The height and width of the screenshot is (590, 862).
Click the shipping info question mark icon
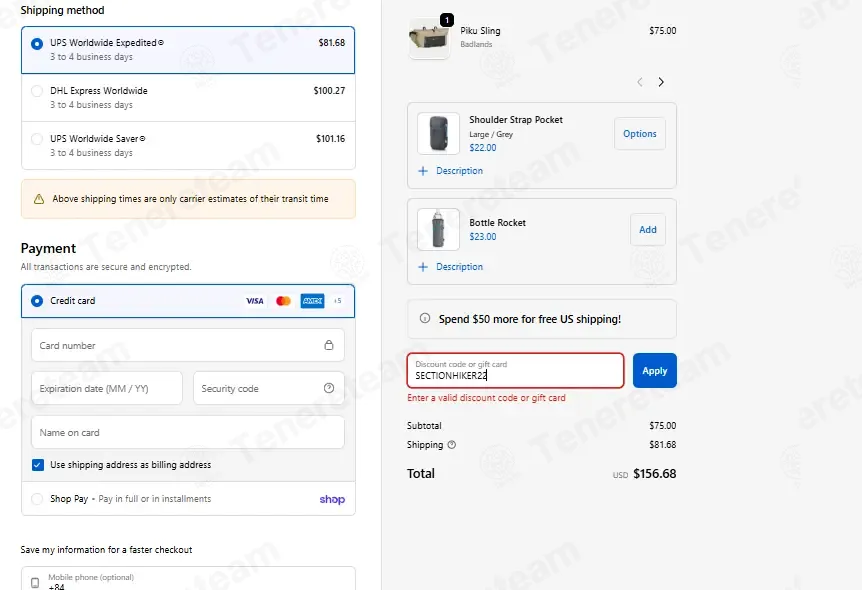pyautogui.click(x=451, y=445)
